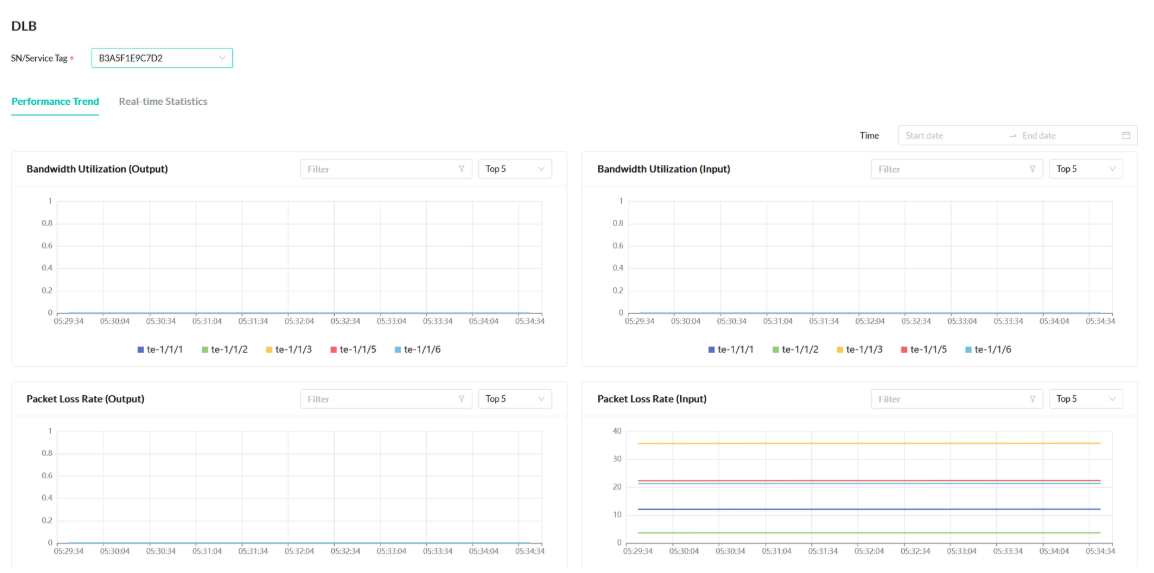Expand Top 5 dropdown in Bandwidth Utilization (Output)
Image resolution: width=1154 pixels, height=573 pixels.
[x=515, y=169]
